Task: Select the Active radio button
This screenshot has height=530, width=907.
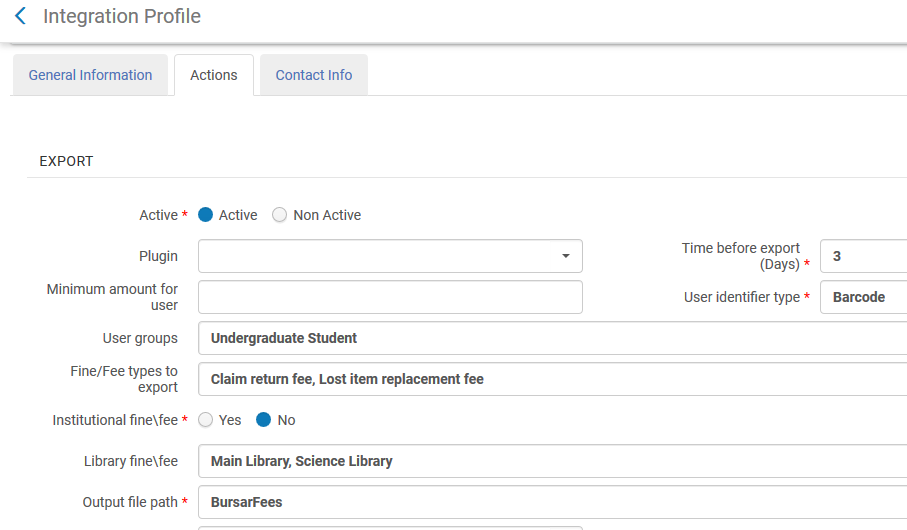Action: click(206, 215)
